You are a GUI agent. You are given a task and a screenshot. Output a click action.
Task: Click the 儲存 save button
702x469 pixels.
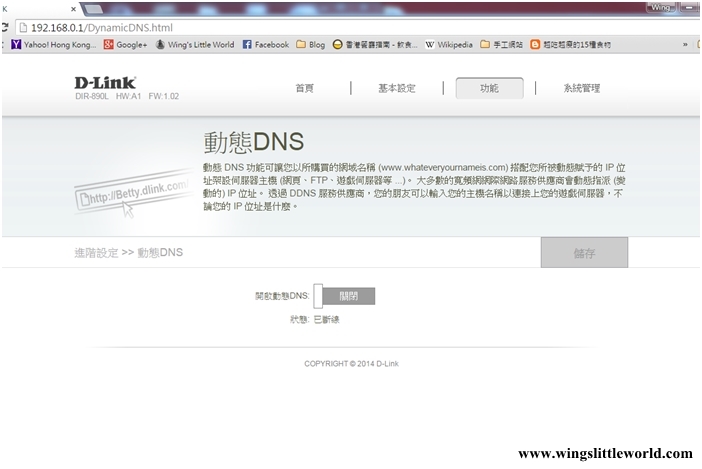pos(584,253)
